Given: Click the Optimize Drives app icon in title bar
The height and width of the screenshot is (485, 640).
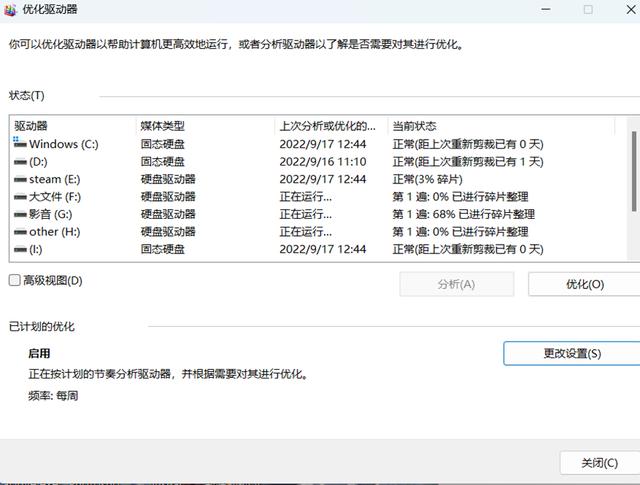Looking at the screenshot, I should coord(10,9).
